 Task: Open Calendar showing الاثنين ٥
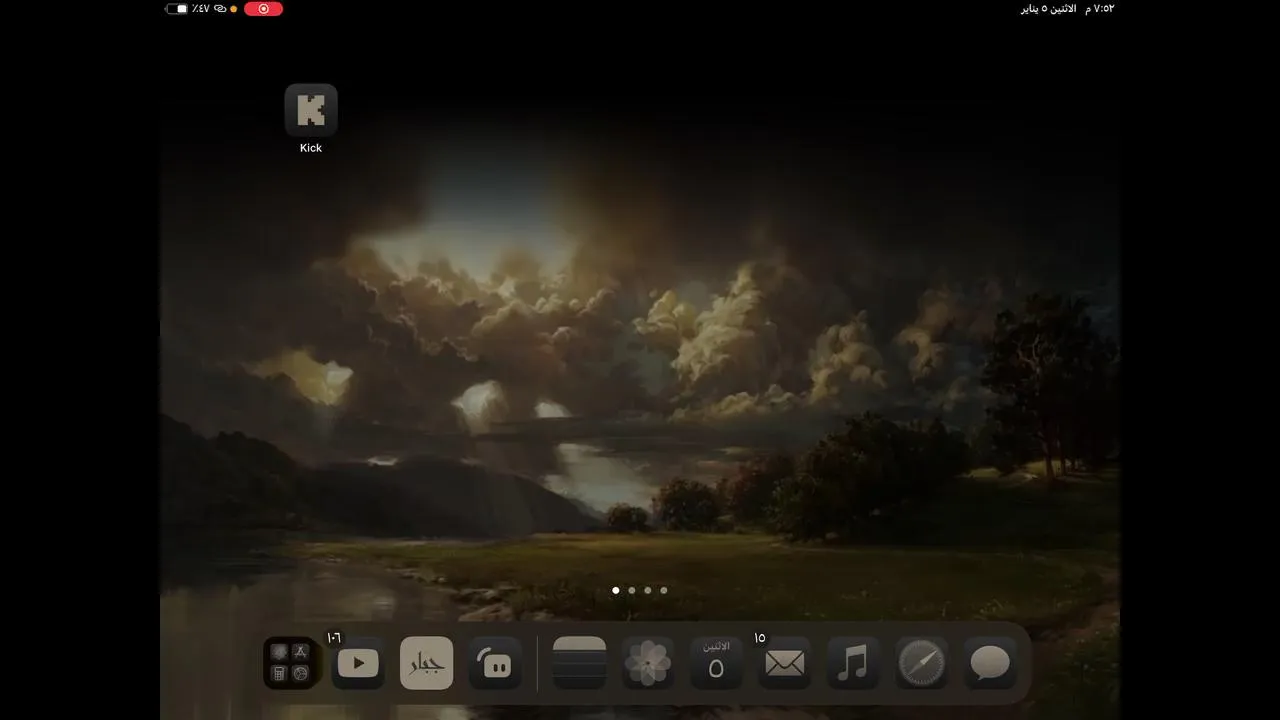[x=716, y=663]
